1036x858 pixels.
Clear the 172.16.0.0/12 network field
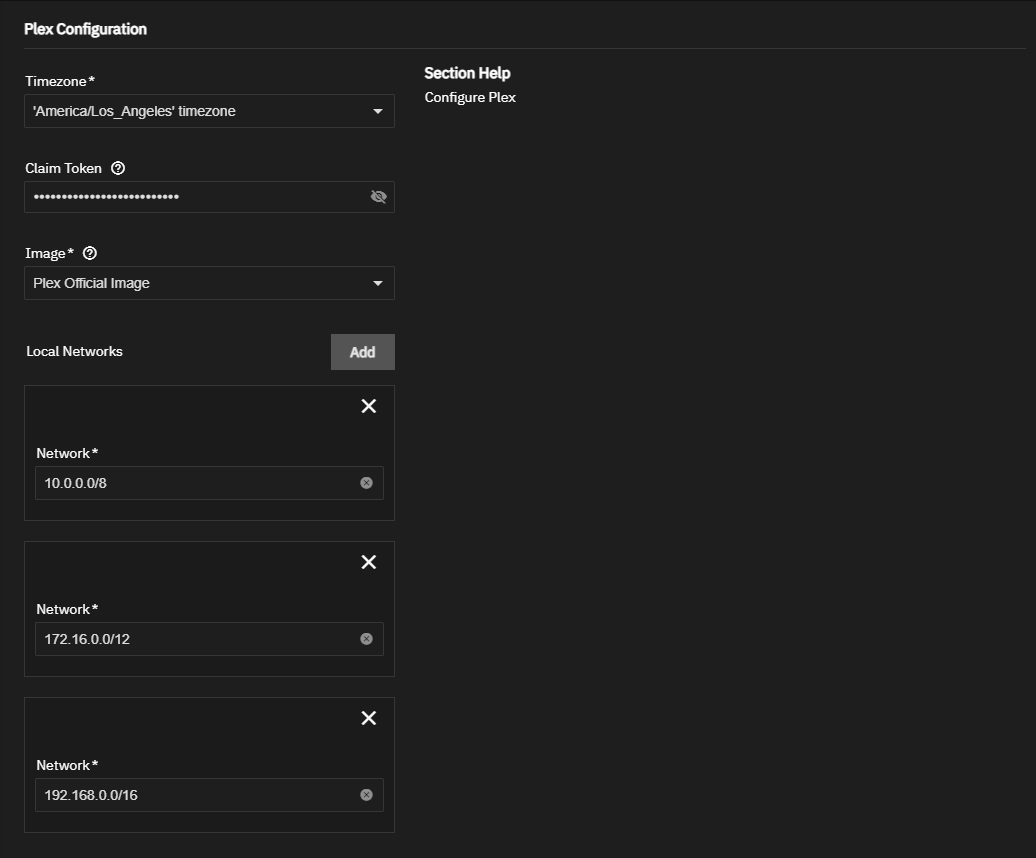pos(366,639)
